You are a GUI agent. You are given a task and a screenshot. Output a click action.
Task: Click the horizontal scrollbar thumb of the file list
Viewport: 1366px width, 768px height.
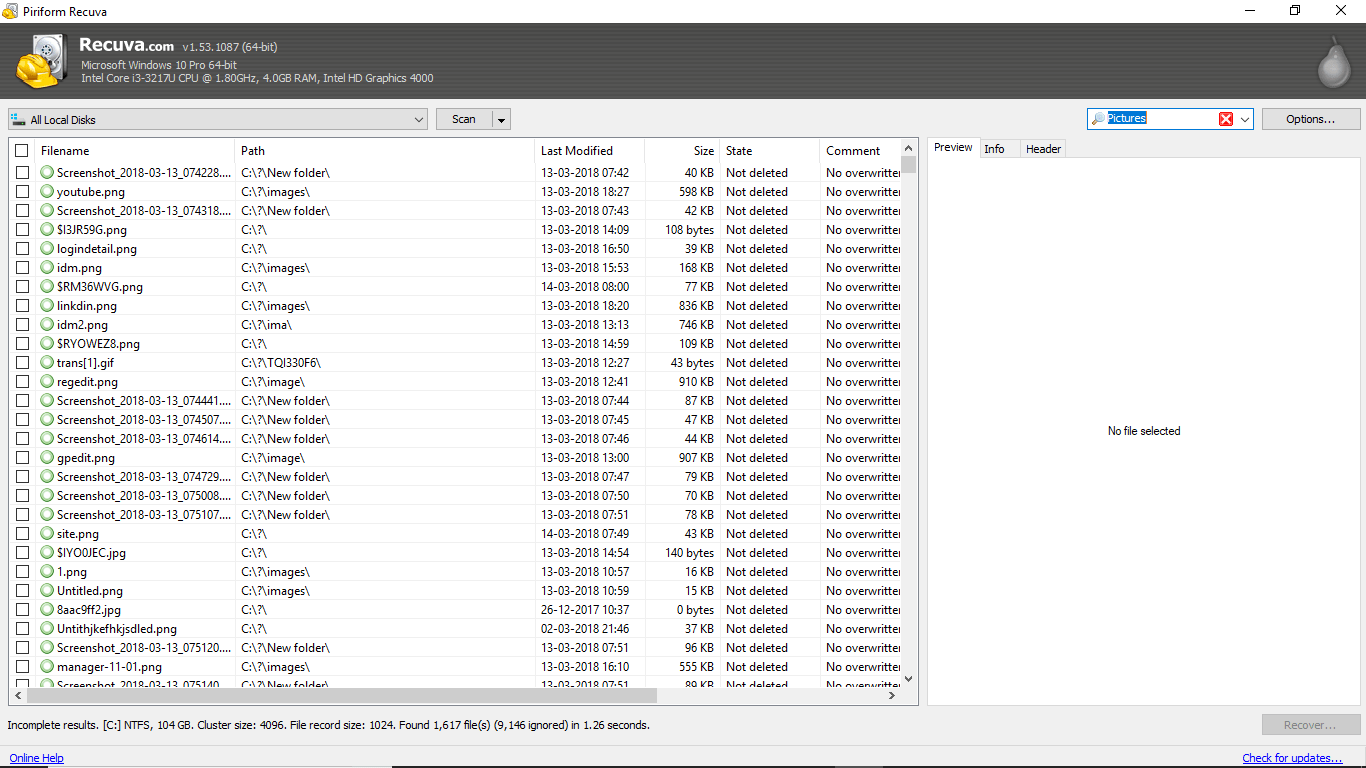[342, 696]
